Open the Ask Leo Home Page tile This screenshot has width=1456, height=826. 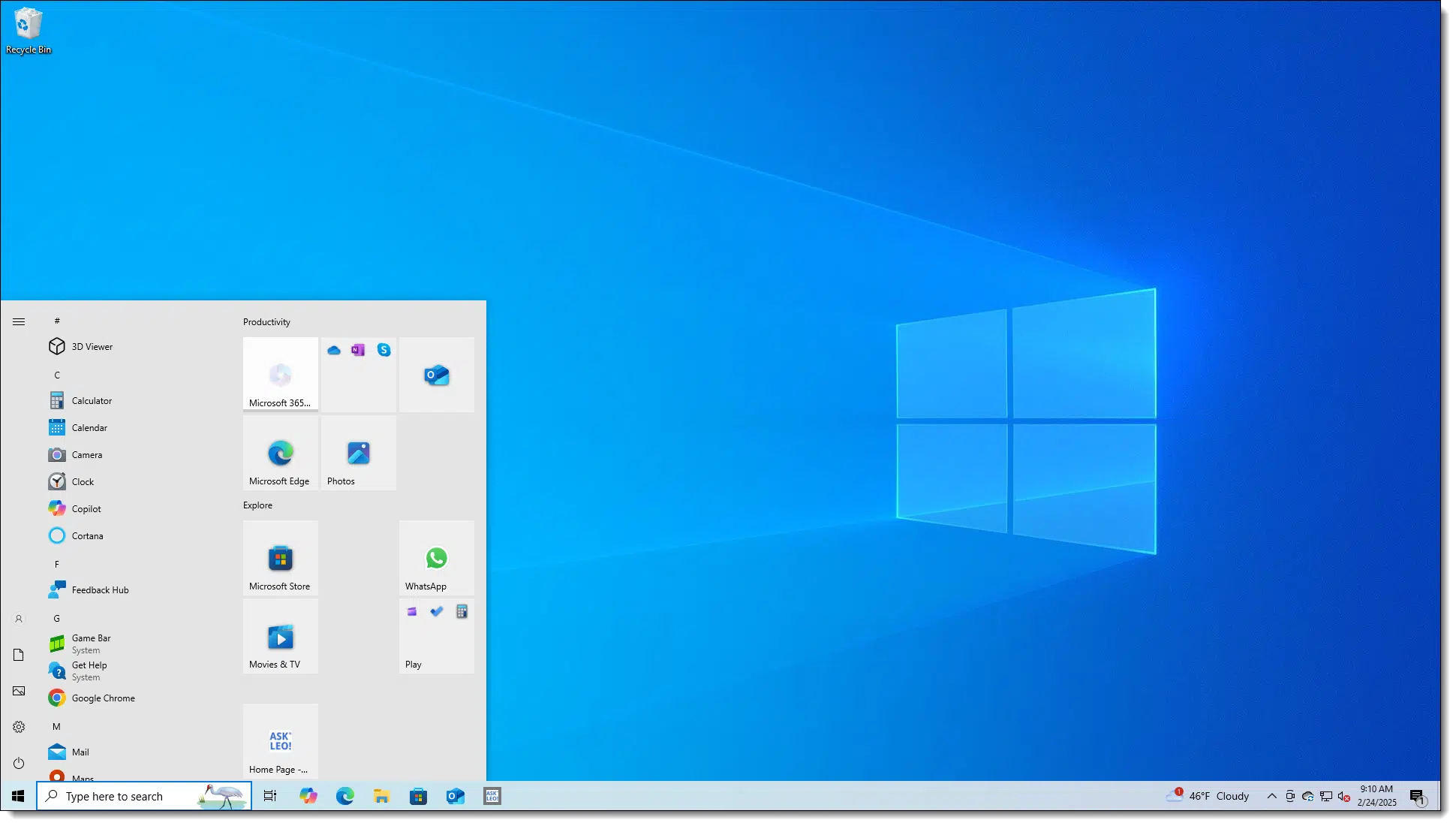point(281,741)
